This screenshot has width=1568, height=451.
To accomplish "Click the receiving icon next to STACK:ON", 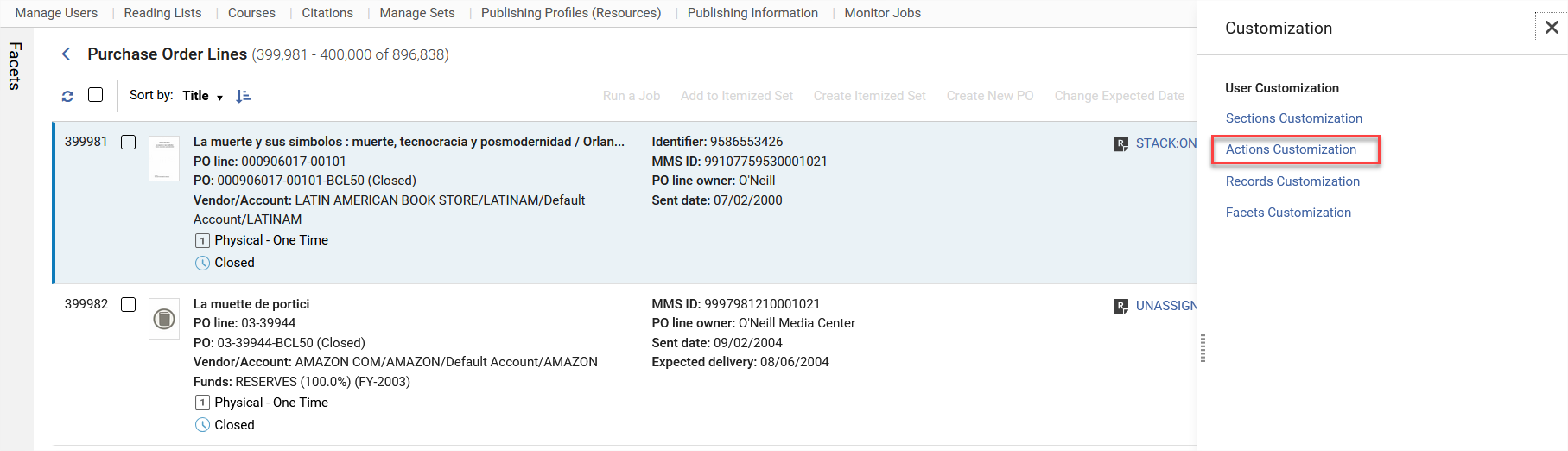I will (x=1120, y=144).
